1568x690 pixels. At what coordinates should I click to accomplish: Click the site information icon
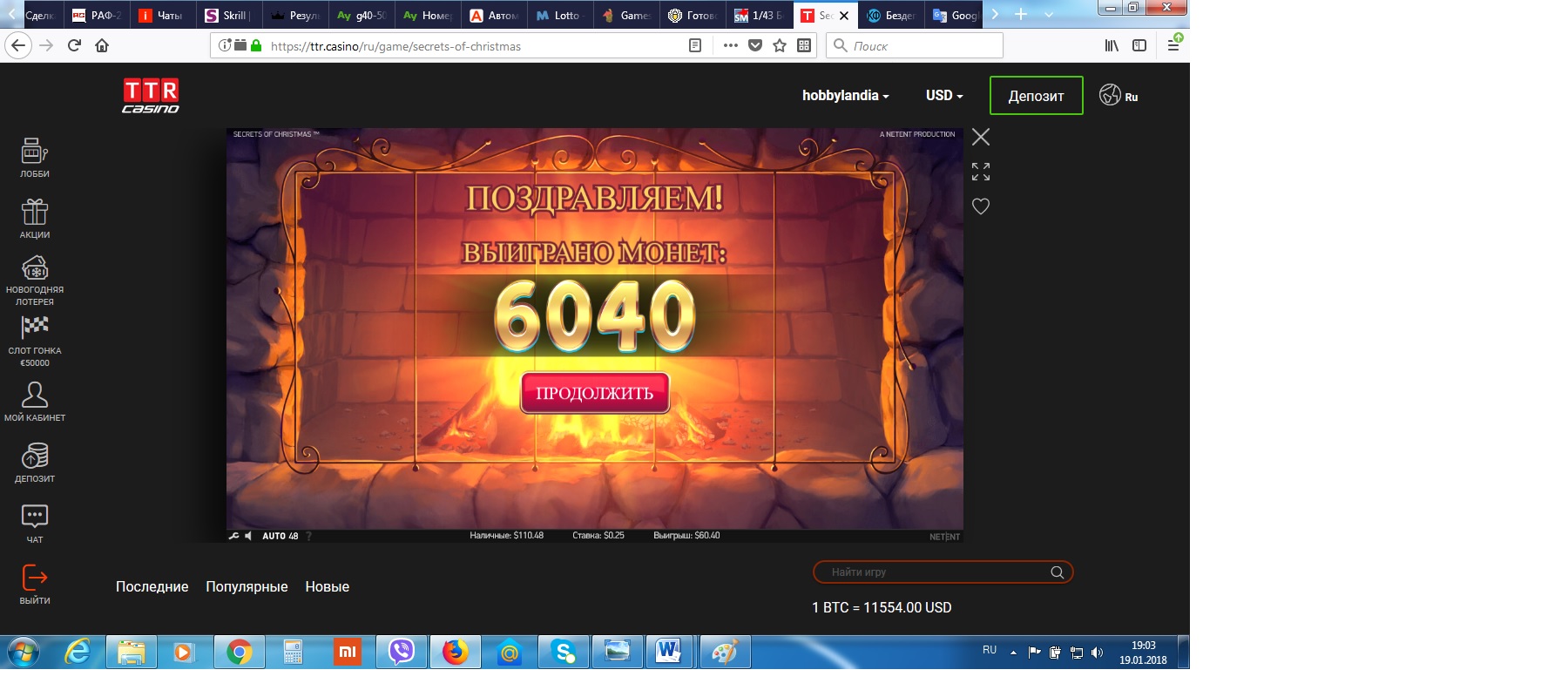pyautogui.click(x=225, y=45)
